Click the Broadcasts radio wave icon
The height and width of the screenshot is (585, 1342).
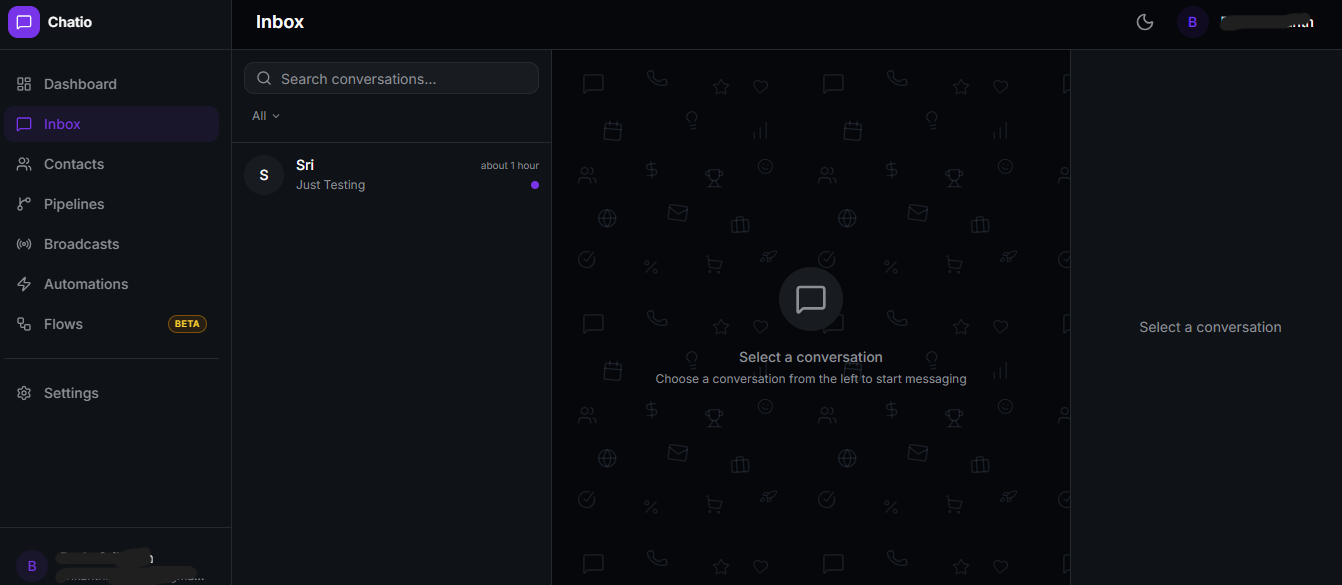(24, 244)
